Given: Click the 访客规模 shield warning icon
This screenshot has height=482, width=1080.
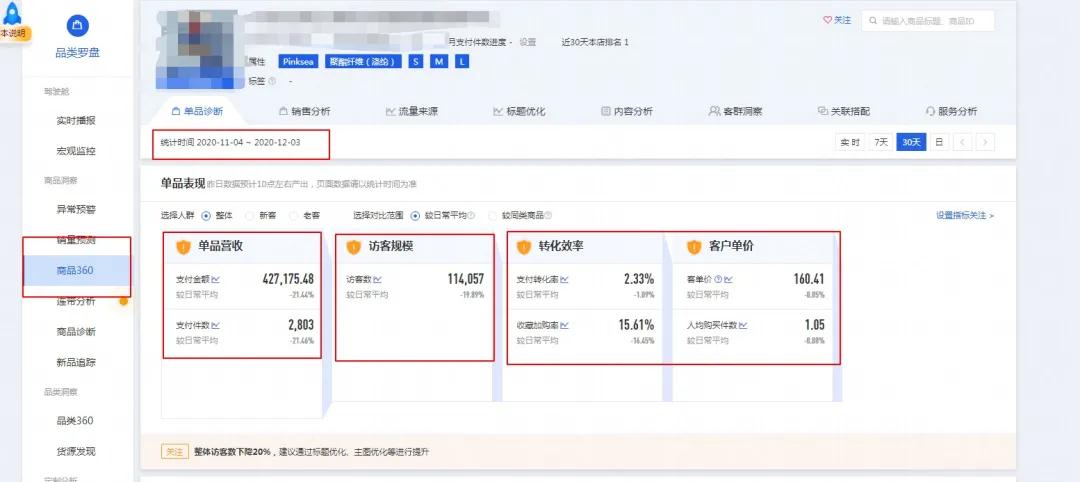Looking at the screenshot, I should 354,247.
